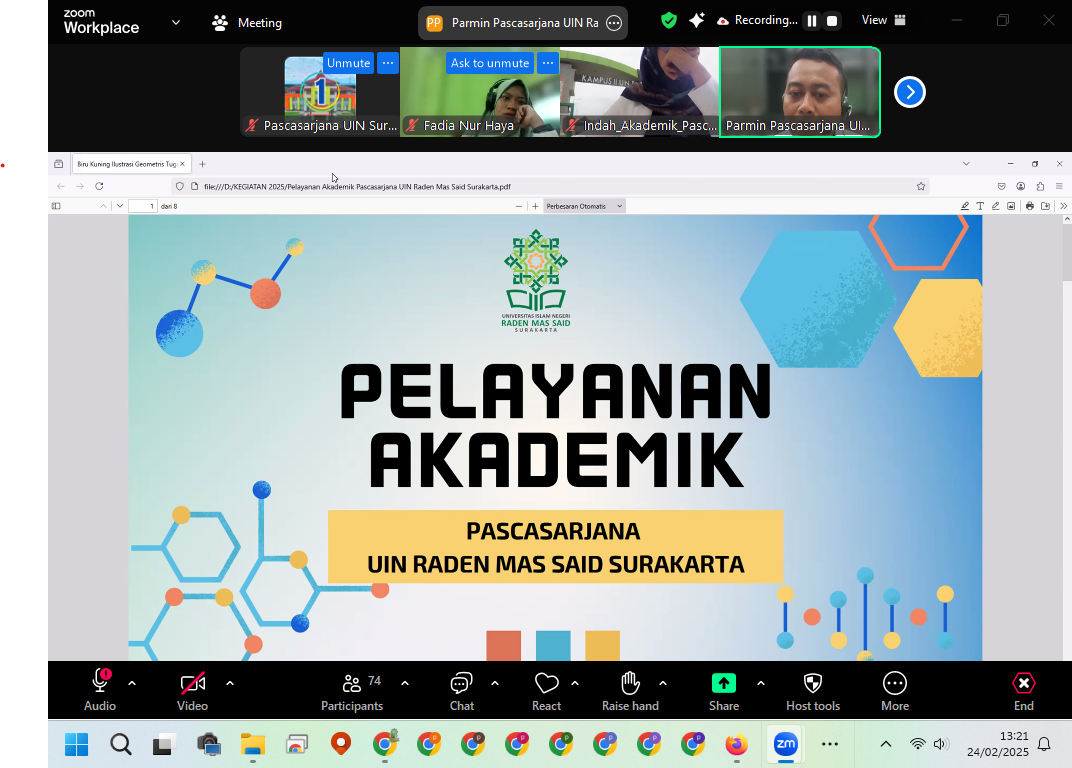Open Firefox from the taskbar
The width and height of the screenshot is (1072, 768).
(x=736, y=744)
